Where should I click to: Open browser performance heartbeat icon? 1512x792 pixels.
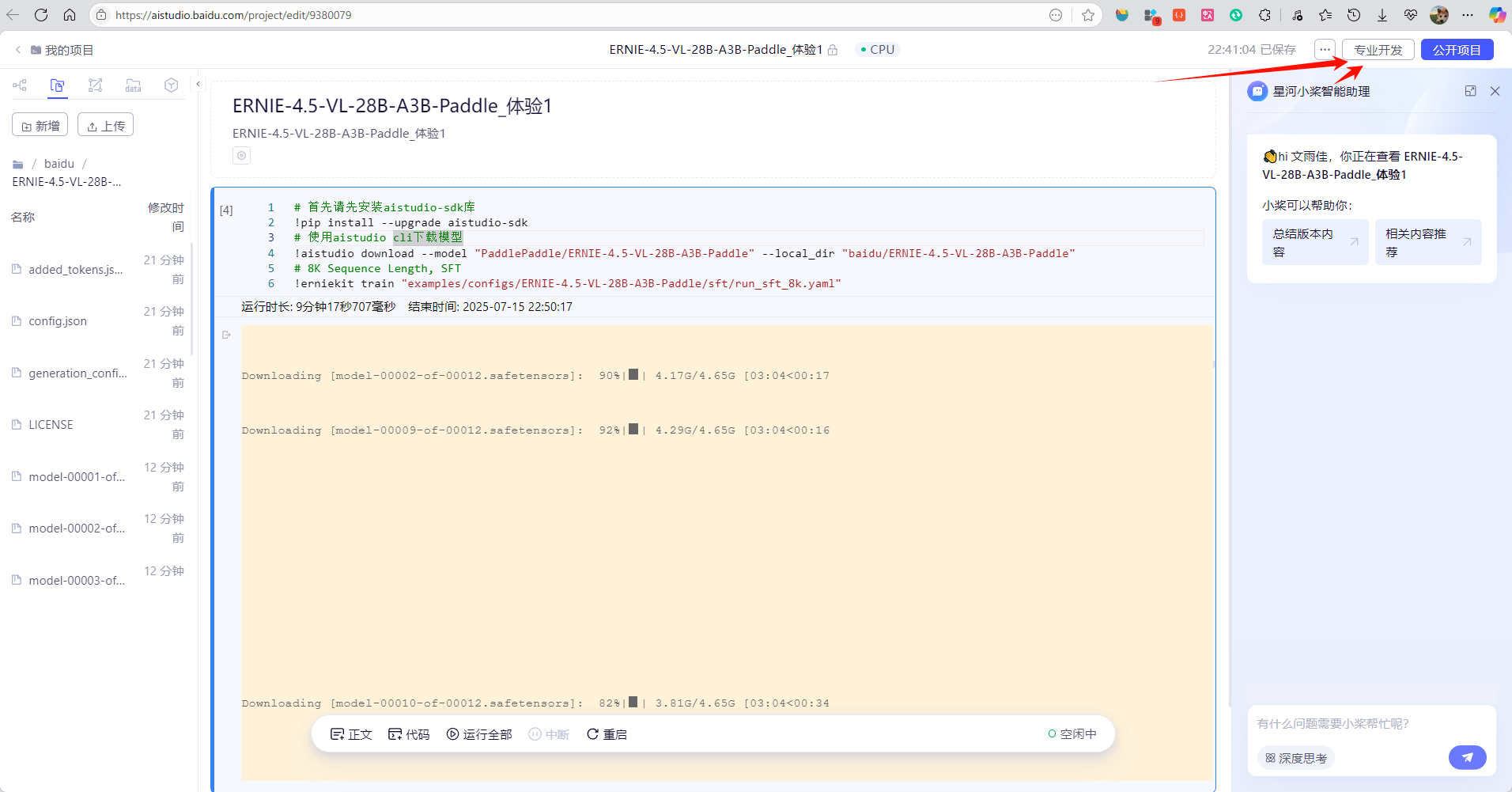(1411, 15)
